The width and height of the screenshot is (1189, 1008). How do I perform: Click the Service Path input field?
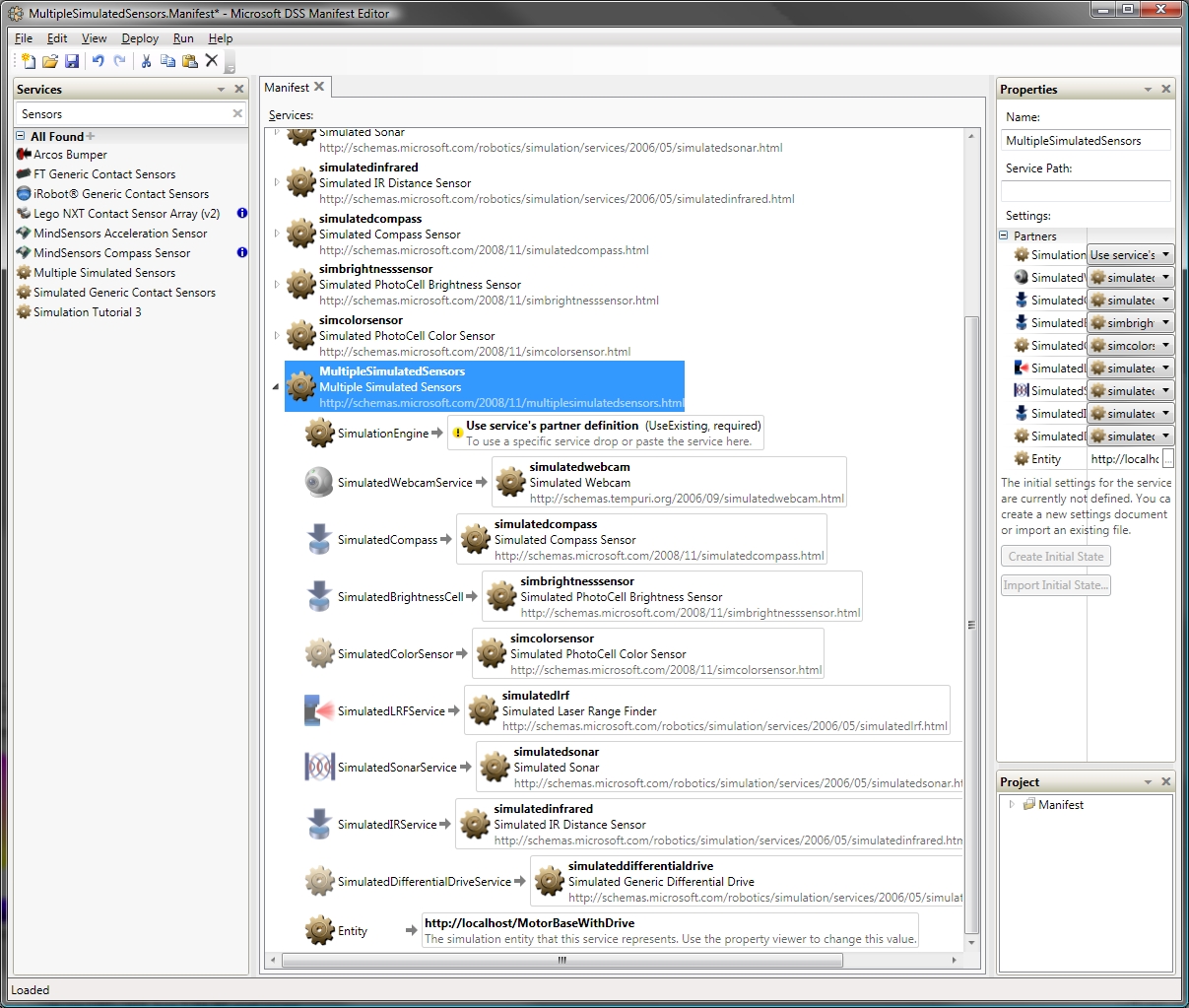coord(1086,191)
